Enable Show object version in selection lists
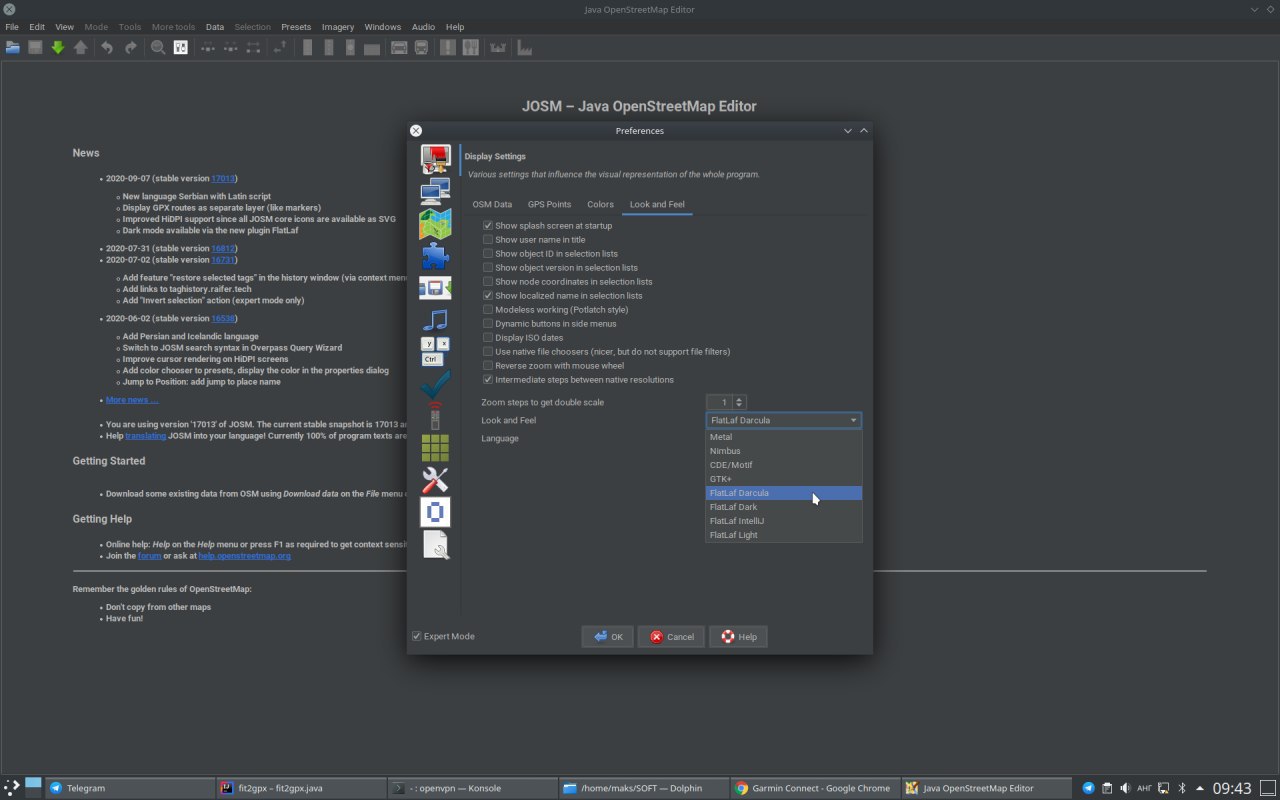This screenshot has width=1280, height=800. [x=488, y=268]
